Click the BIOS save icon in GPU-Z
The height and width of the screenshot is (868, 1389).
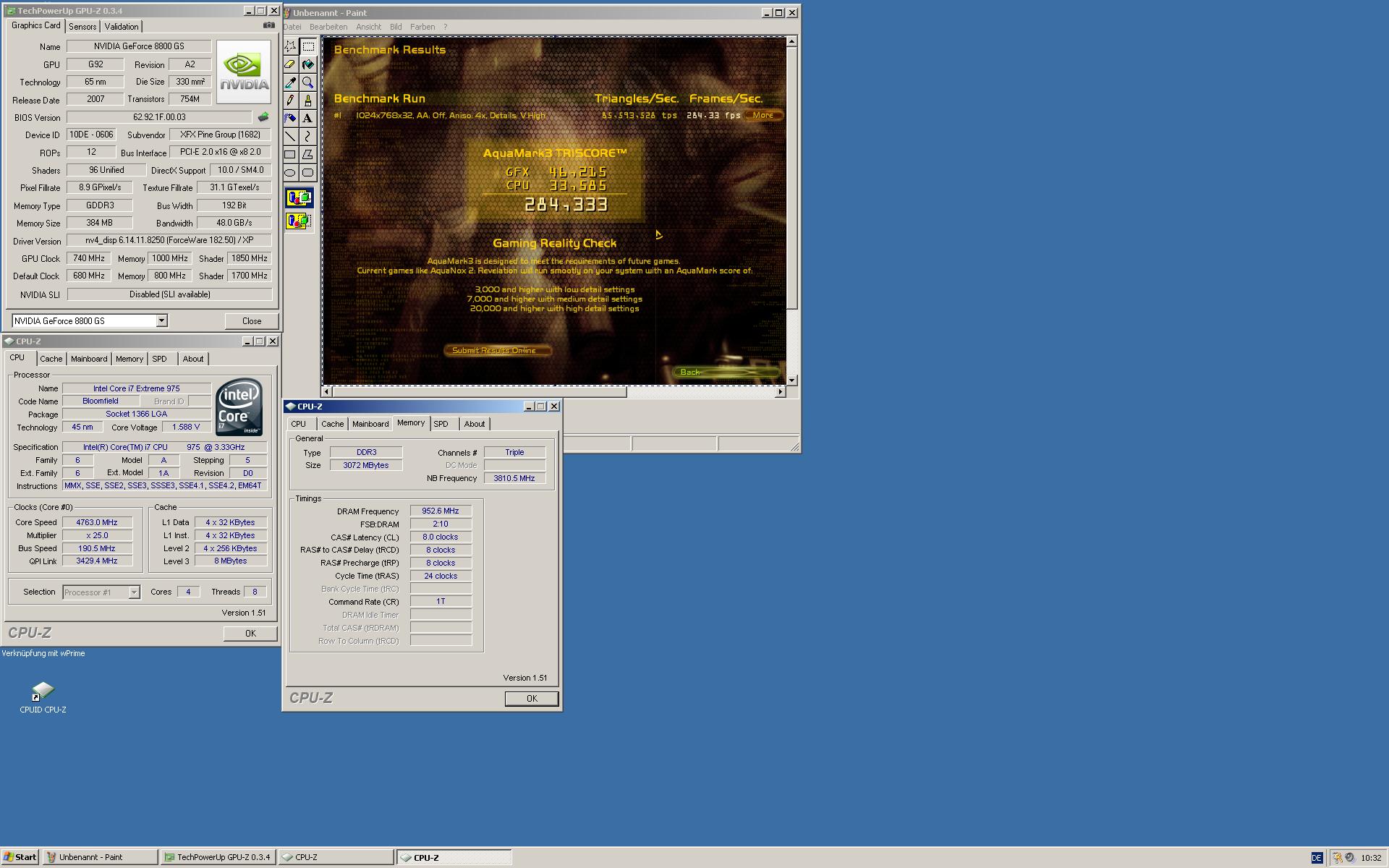pyautogui.click(x=263, y=117)
